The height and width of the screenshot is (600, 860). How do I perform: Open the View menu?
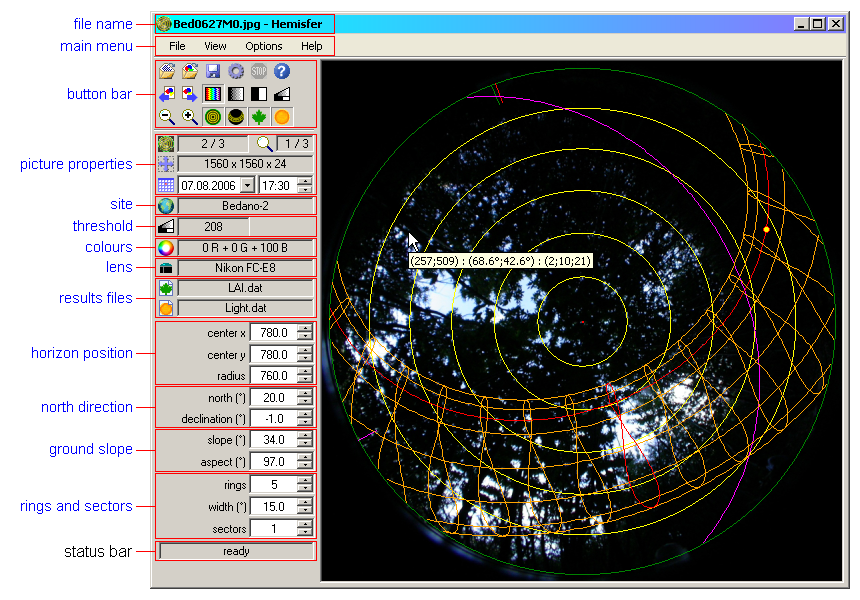pyautogui.click(x=215, y=46)
